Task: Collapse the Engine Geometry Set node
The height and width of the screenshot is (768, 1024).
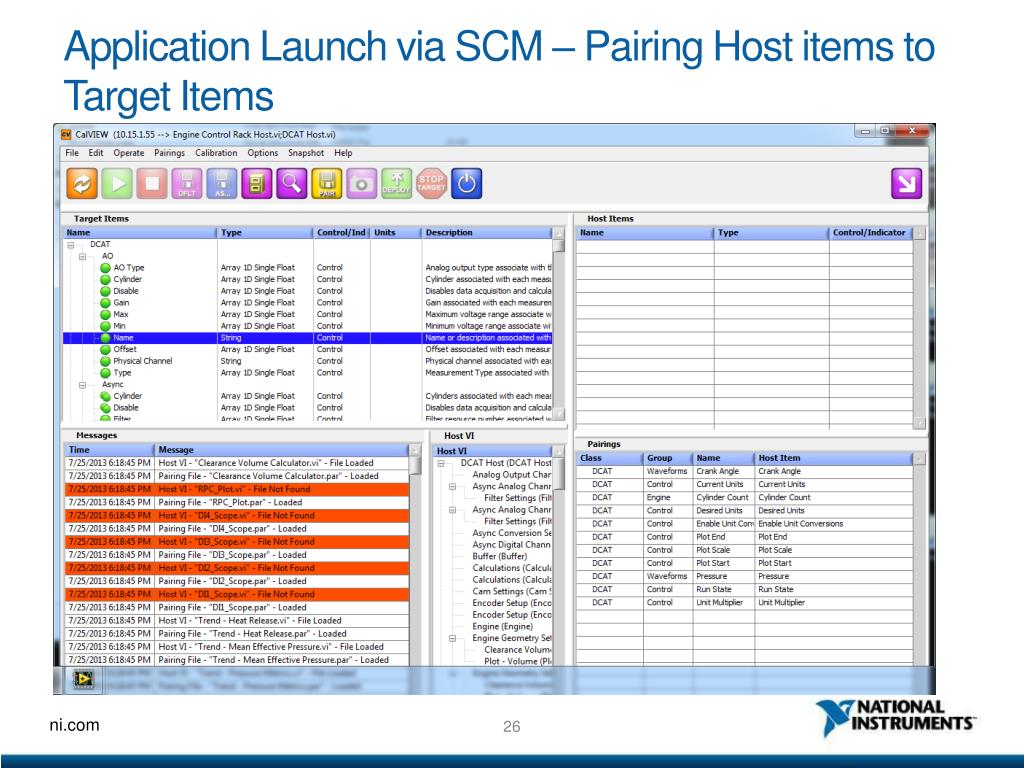Action: pyautogui.click(x=453, y=638)
